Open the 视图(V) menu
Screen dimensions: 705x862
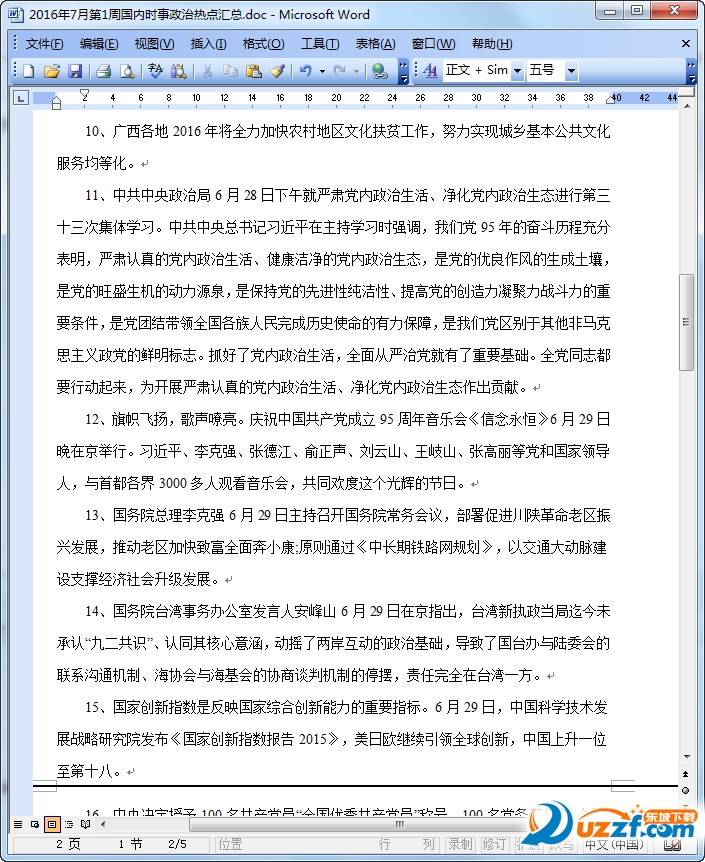155,44
